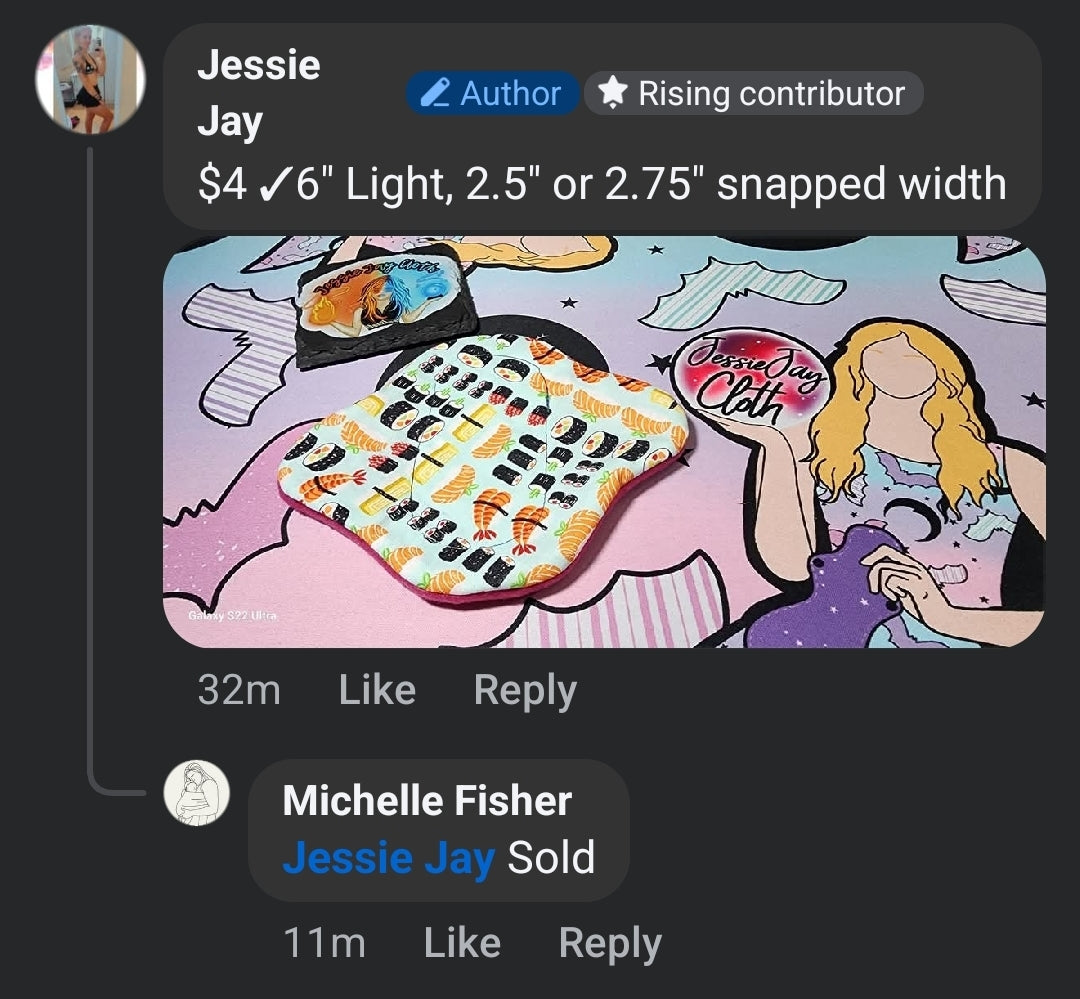
Task: Tap the Author badge label
Action: [510, 93]
